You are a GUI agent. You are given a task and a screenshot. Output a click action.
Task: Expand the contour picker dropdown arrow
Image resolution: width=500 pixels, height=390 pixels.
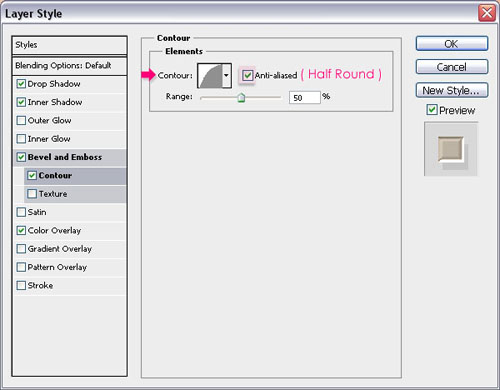[227, 76]
